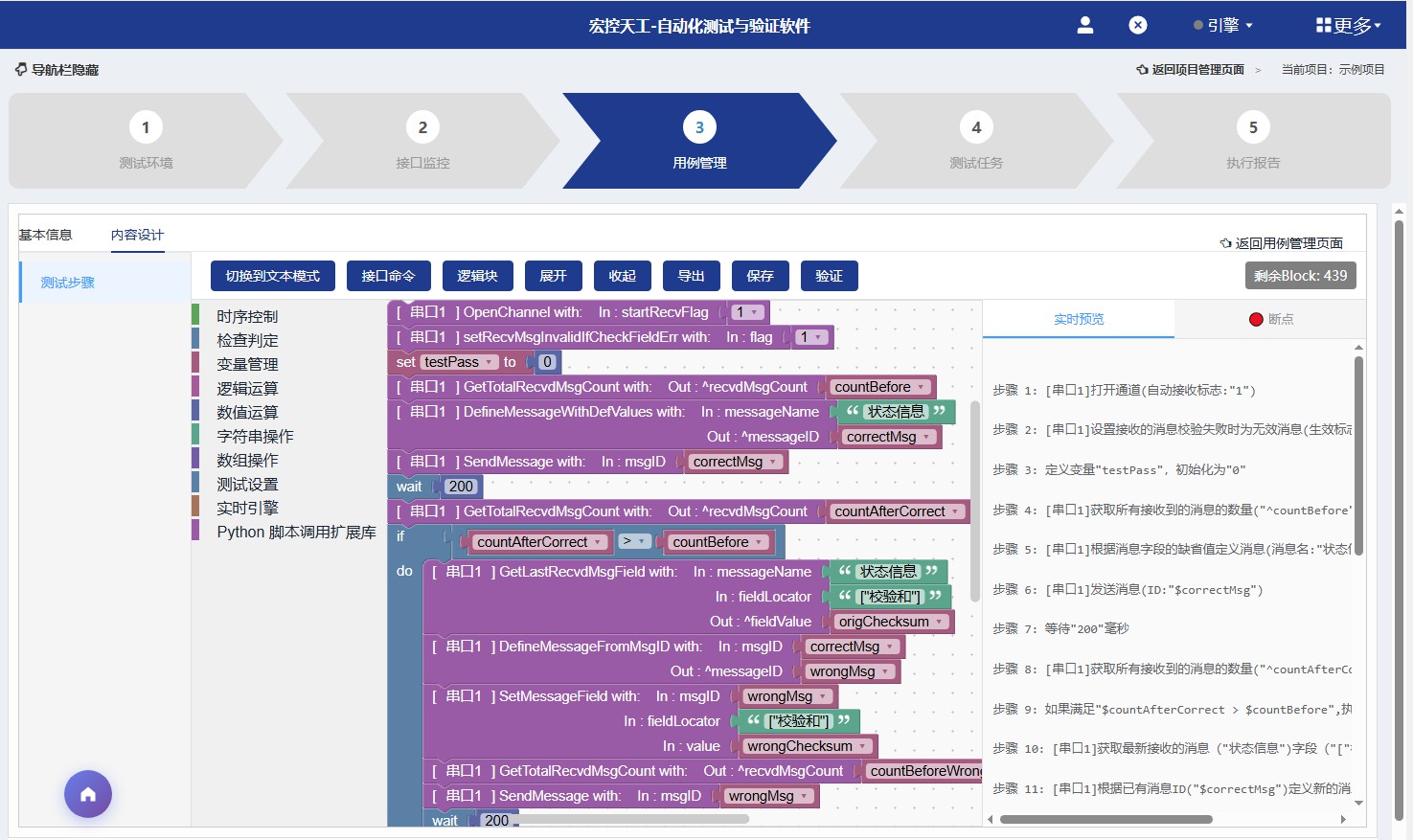Click the navigation bar hide pin icon

point(21,70)
